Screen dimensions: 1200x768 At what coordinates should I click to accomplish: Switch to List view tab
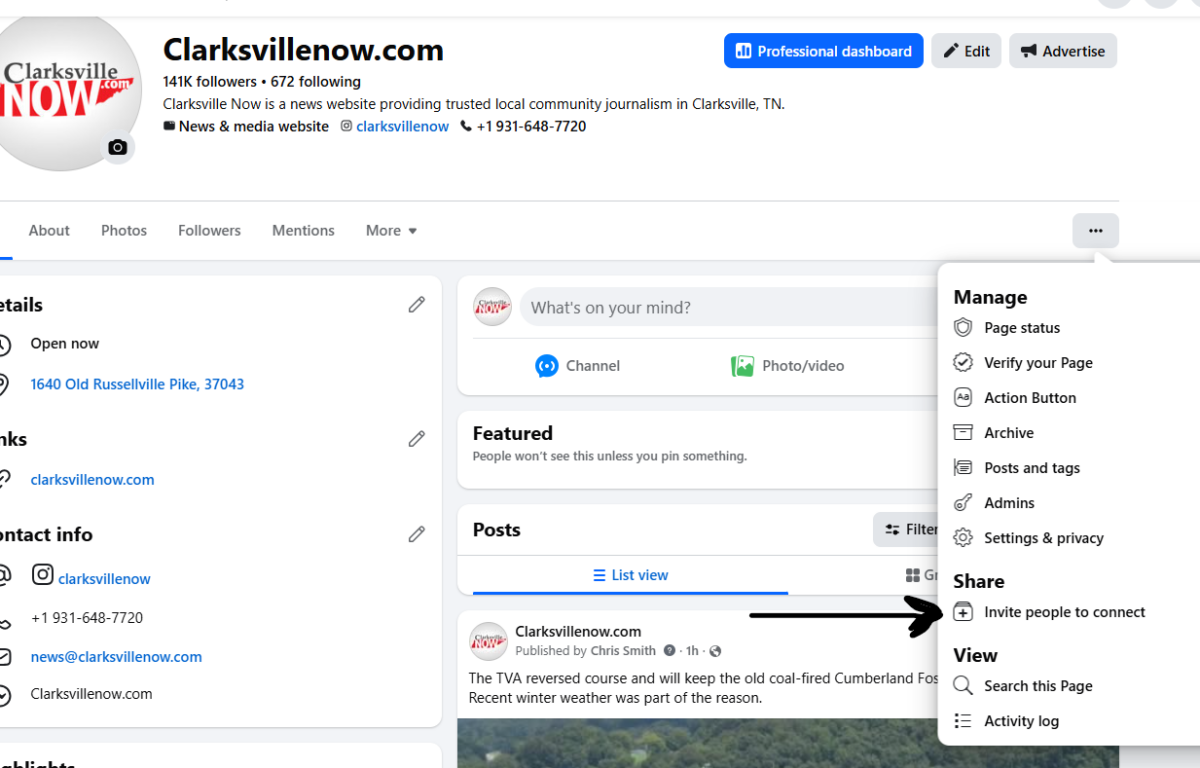tap(630, 575)
